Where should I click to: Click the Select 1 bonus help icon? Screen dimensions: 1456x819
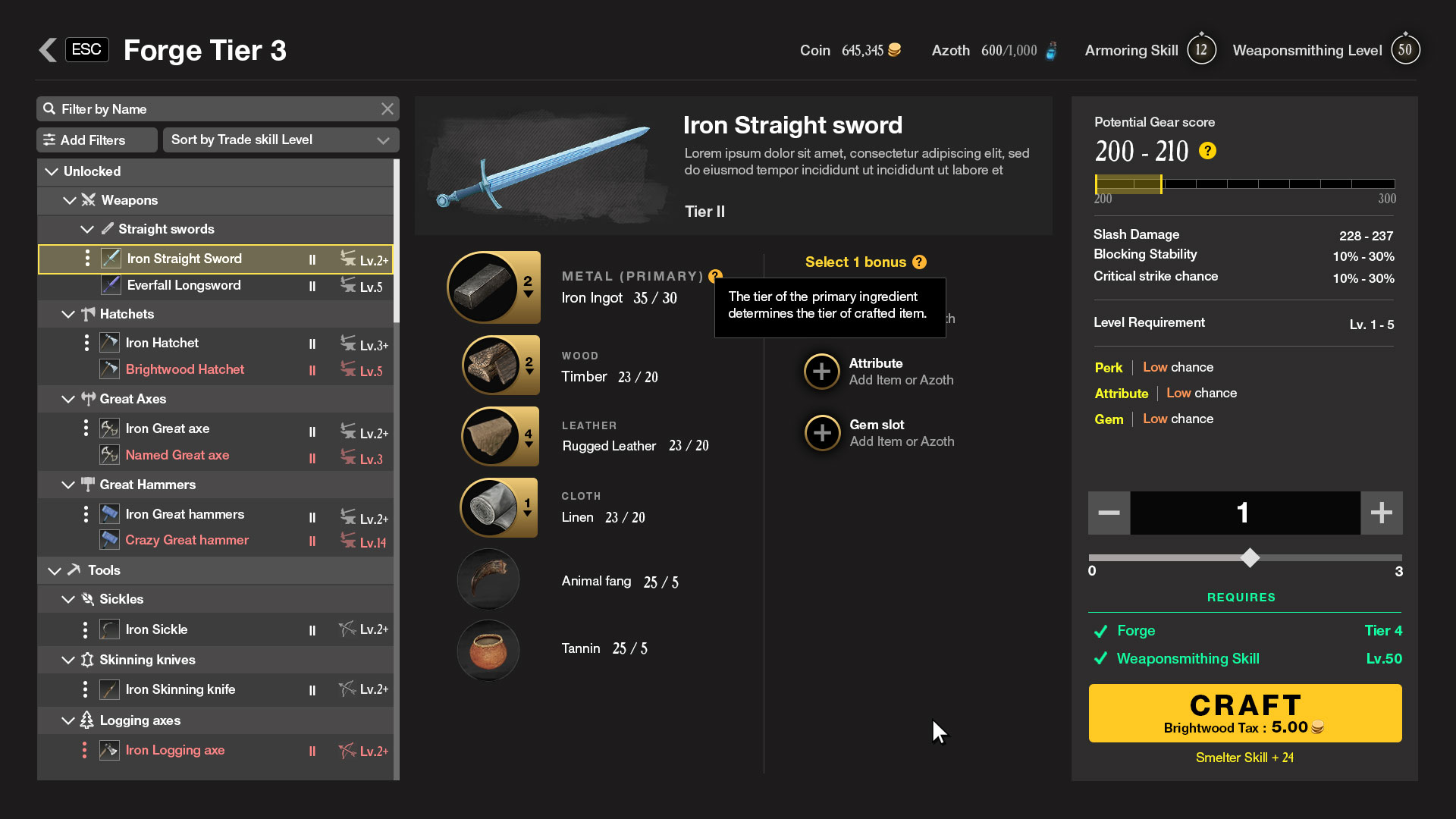click(x=919, y=262)
